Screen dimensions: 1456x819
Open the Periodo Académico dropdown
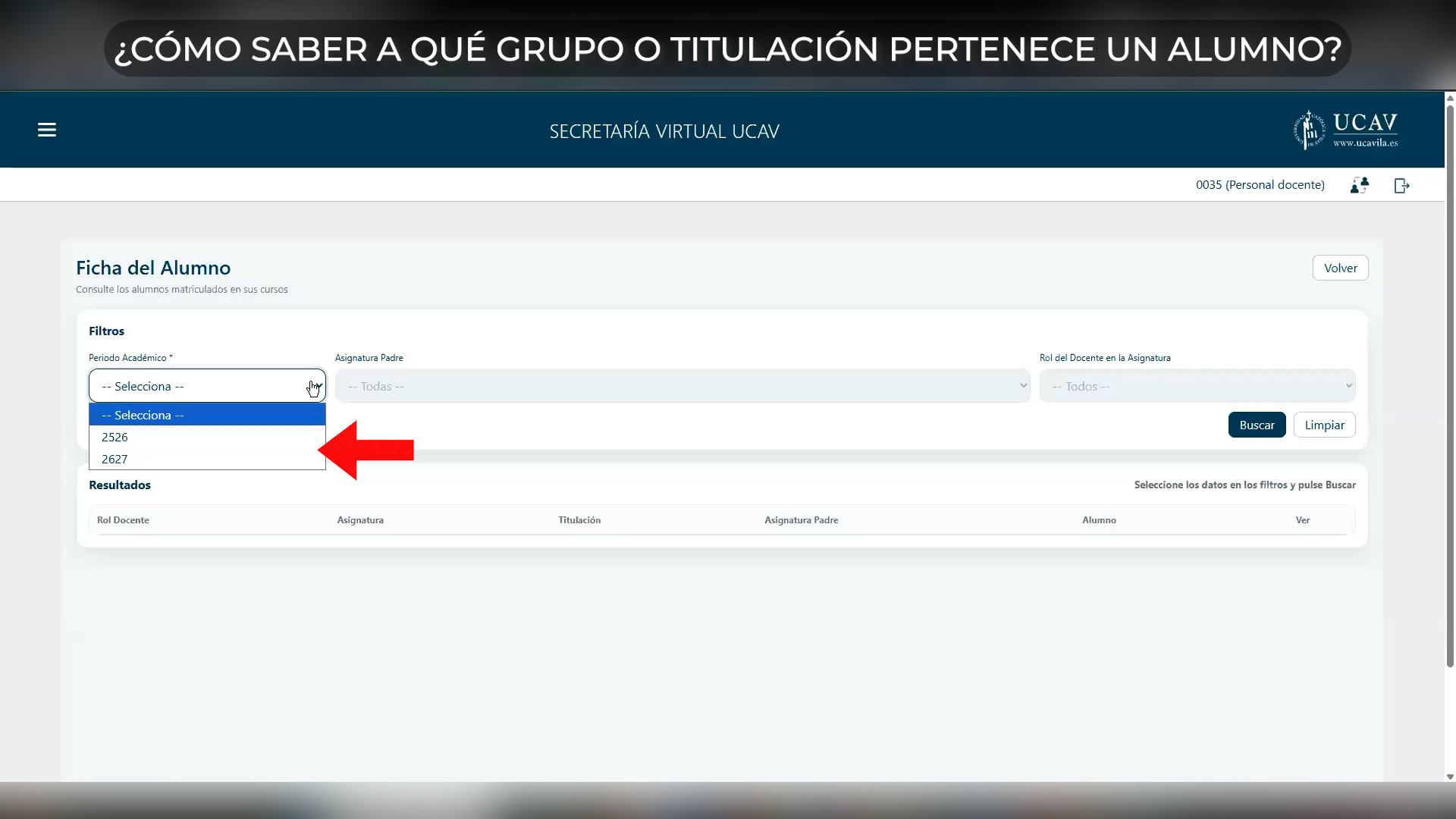(207, 386)
